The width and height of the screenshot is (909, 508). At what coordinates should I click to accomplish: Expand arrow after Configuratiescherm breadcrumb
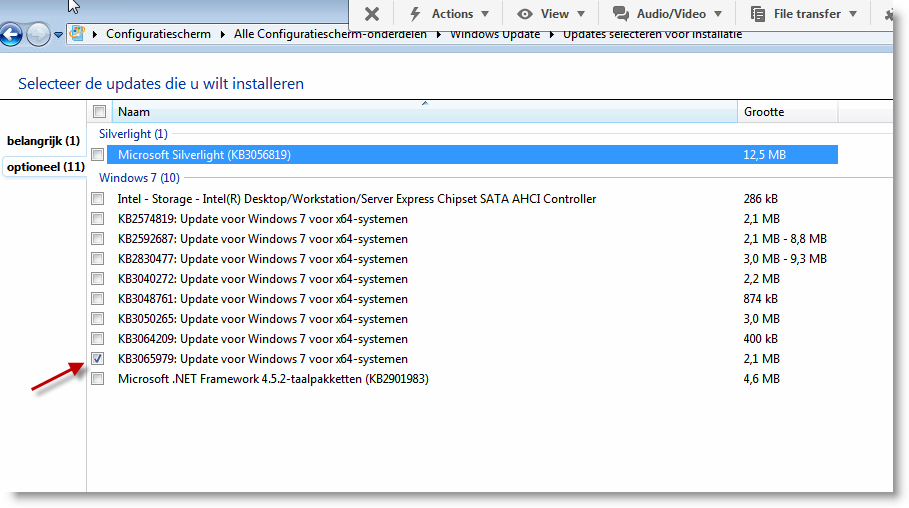pos(223,34)
